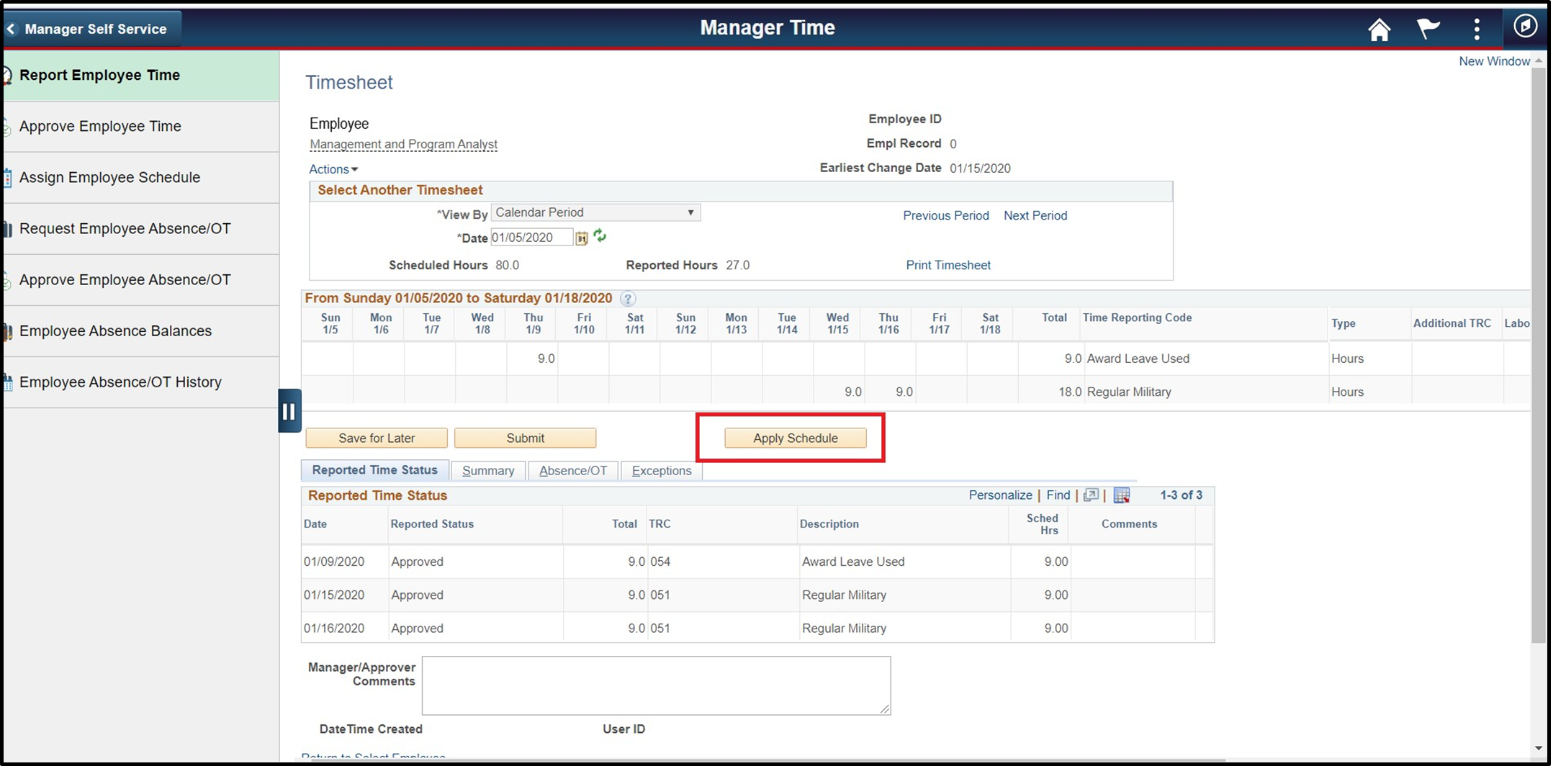Click the Apply Schedule button
1566x784 pixels.
[x=795, y=438]
